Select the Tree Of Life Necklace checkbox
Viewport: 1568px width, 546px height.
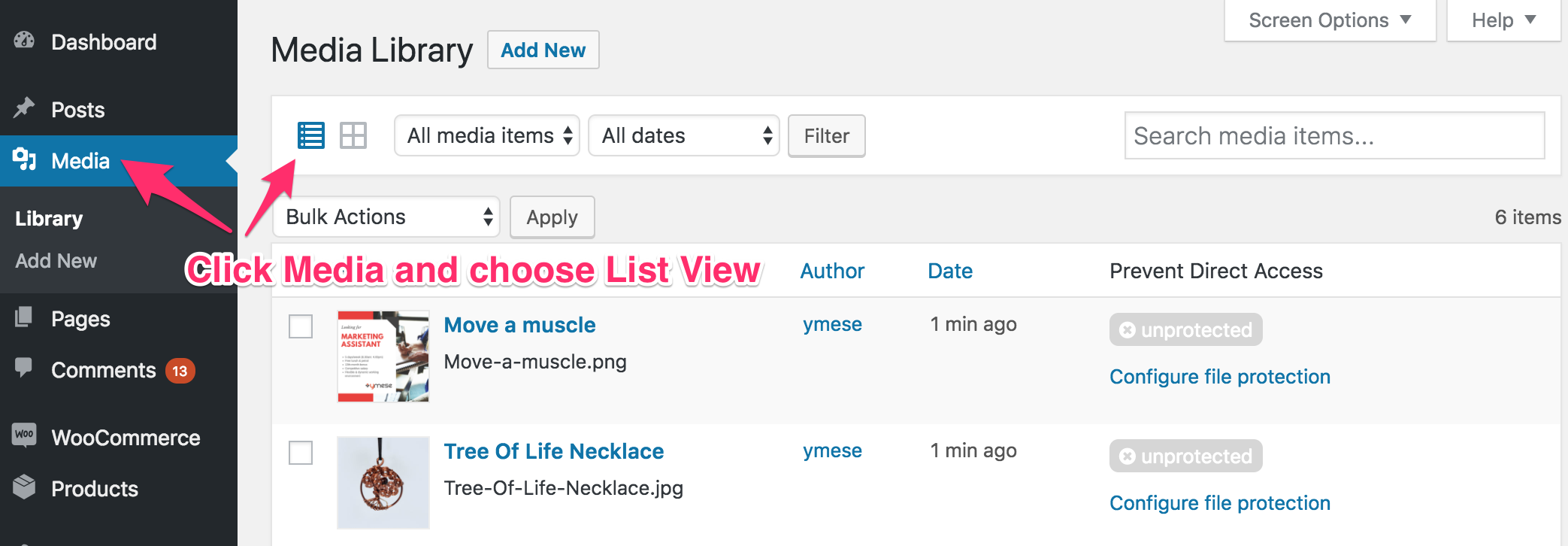pos(301,453)
